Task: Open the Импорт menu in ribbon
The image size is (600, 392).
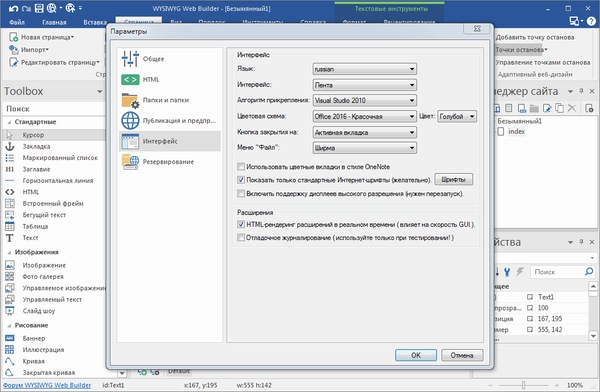Action: (x=29, y=50)
